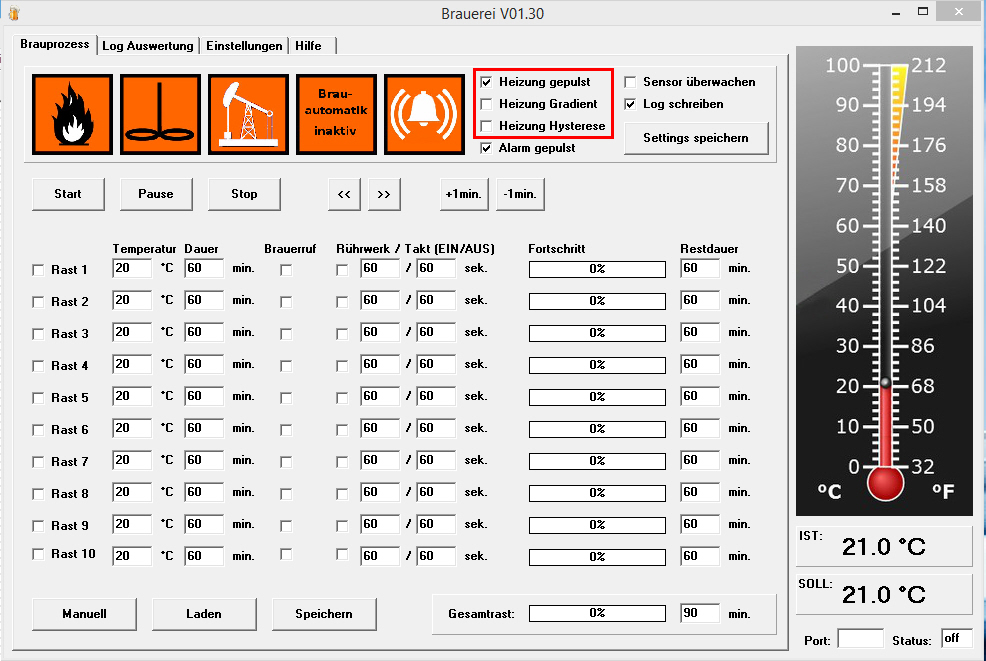The image size is (986, 661).
Task: Click the stirrer agitator icon
Action: [x=160, y=114]
